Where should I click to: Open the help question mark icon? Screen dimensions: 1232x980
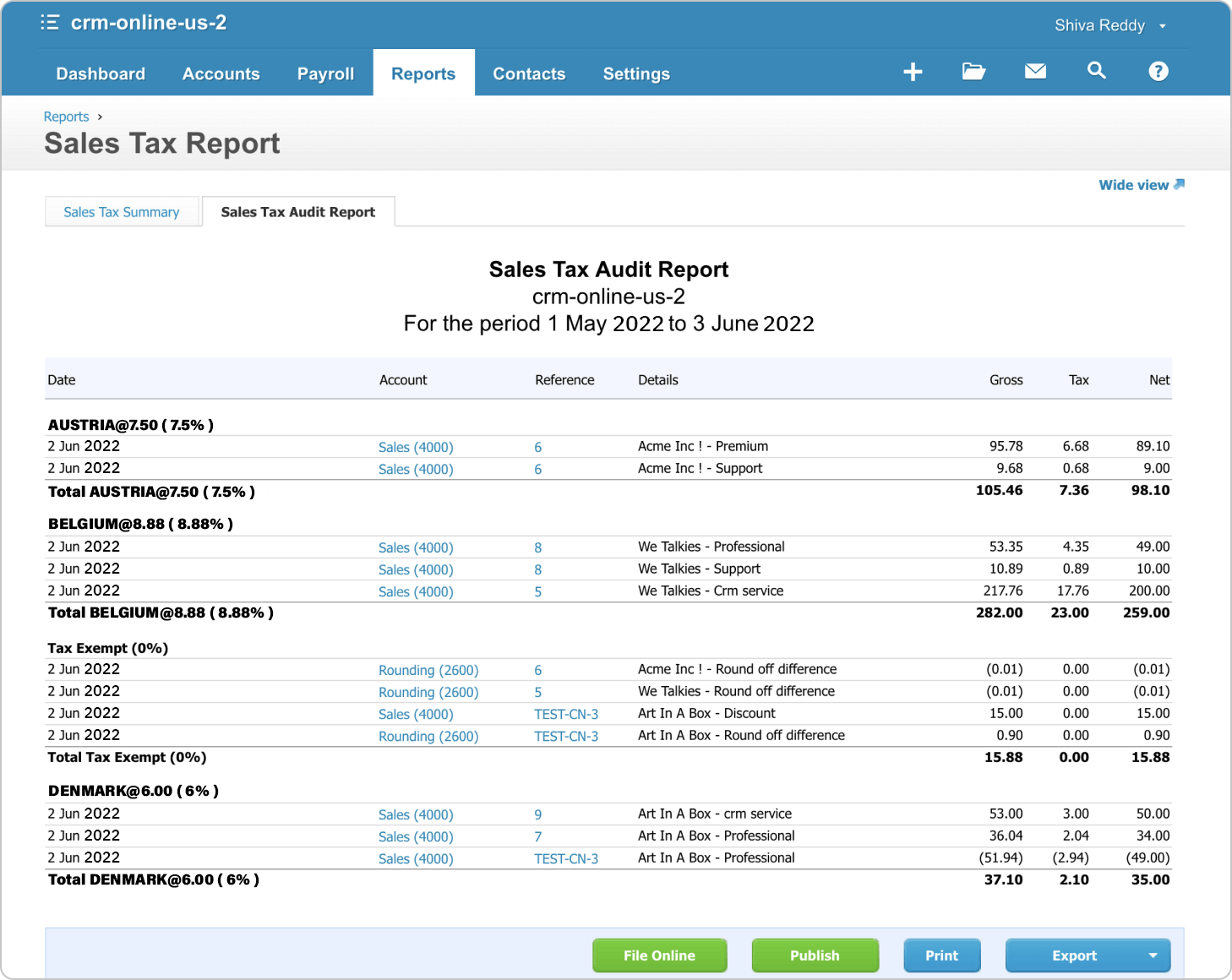[1158, 72]
